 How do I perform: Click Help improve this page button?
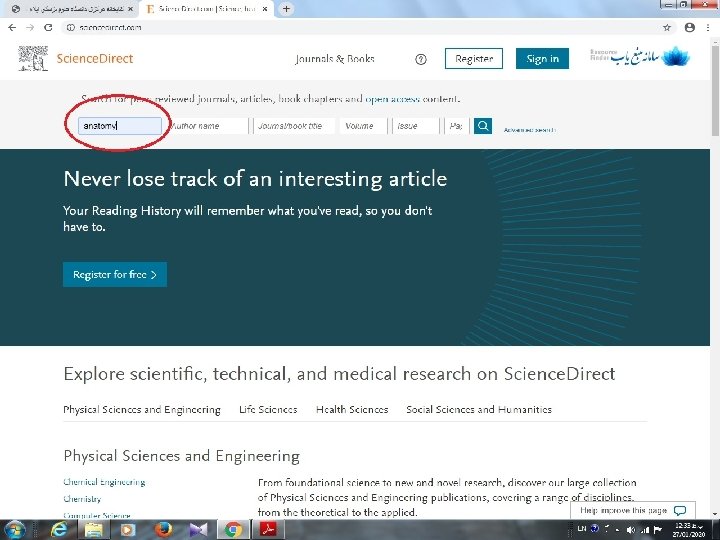633,511
